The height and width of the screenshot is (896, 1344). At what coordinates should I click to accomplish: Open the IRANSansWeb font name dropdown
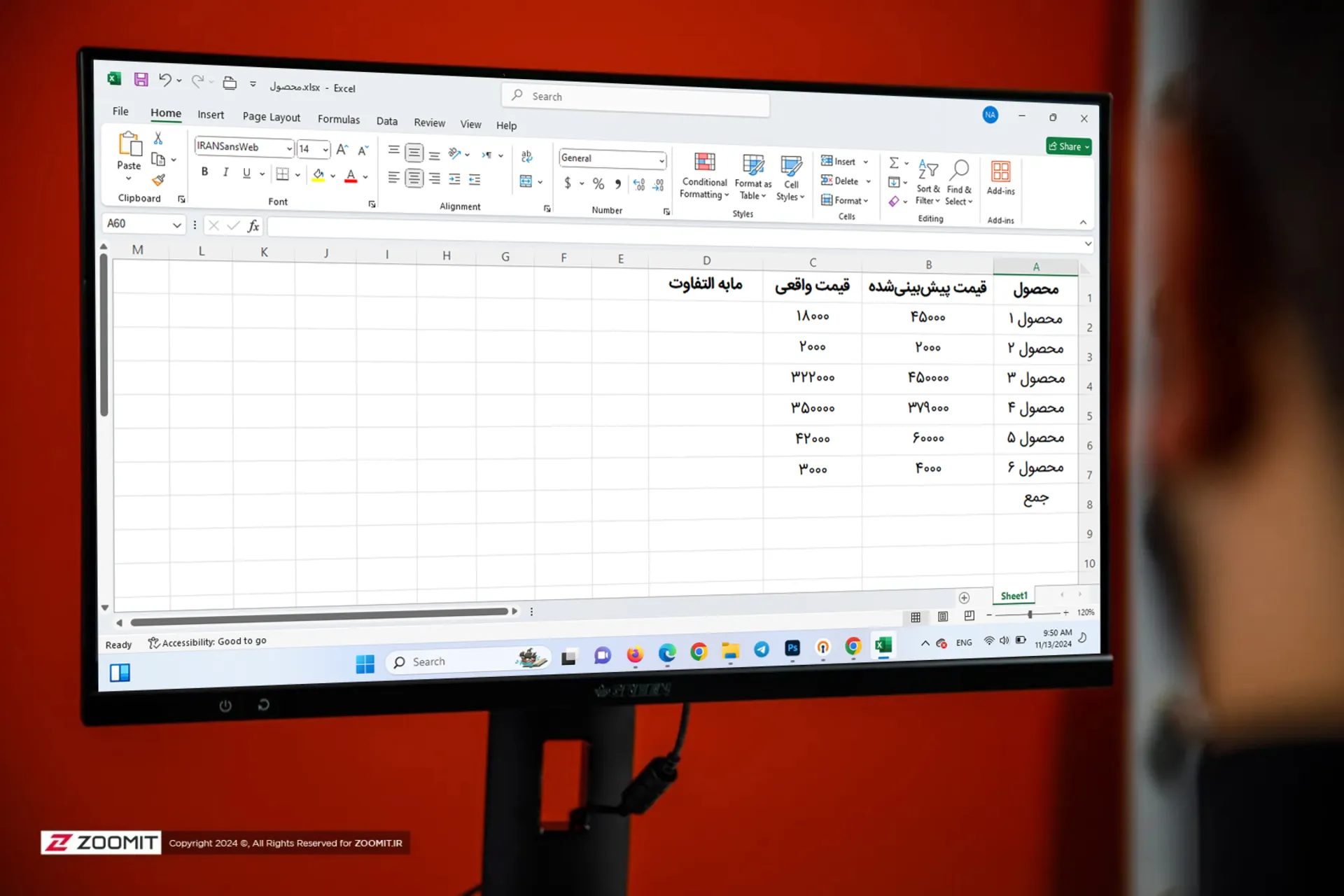(x=289, y=148)
